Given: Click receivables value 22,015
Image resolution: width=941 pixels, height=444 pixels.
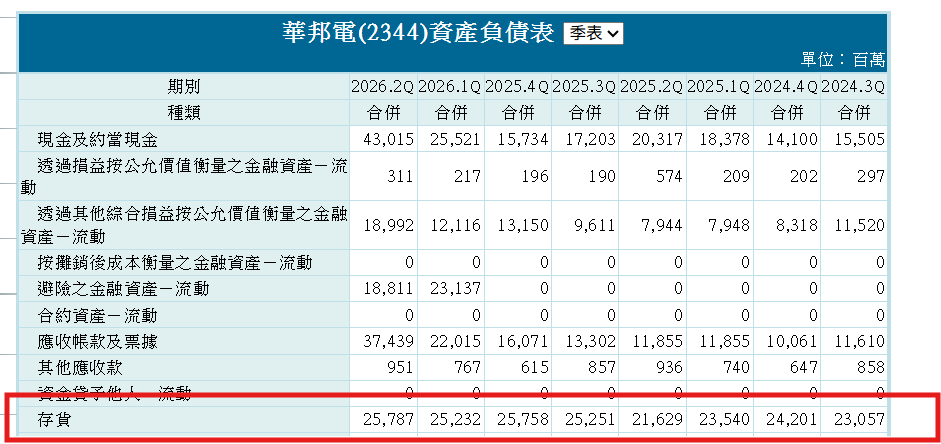Looking at the screenshot, I should (x=455, y=341).
